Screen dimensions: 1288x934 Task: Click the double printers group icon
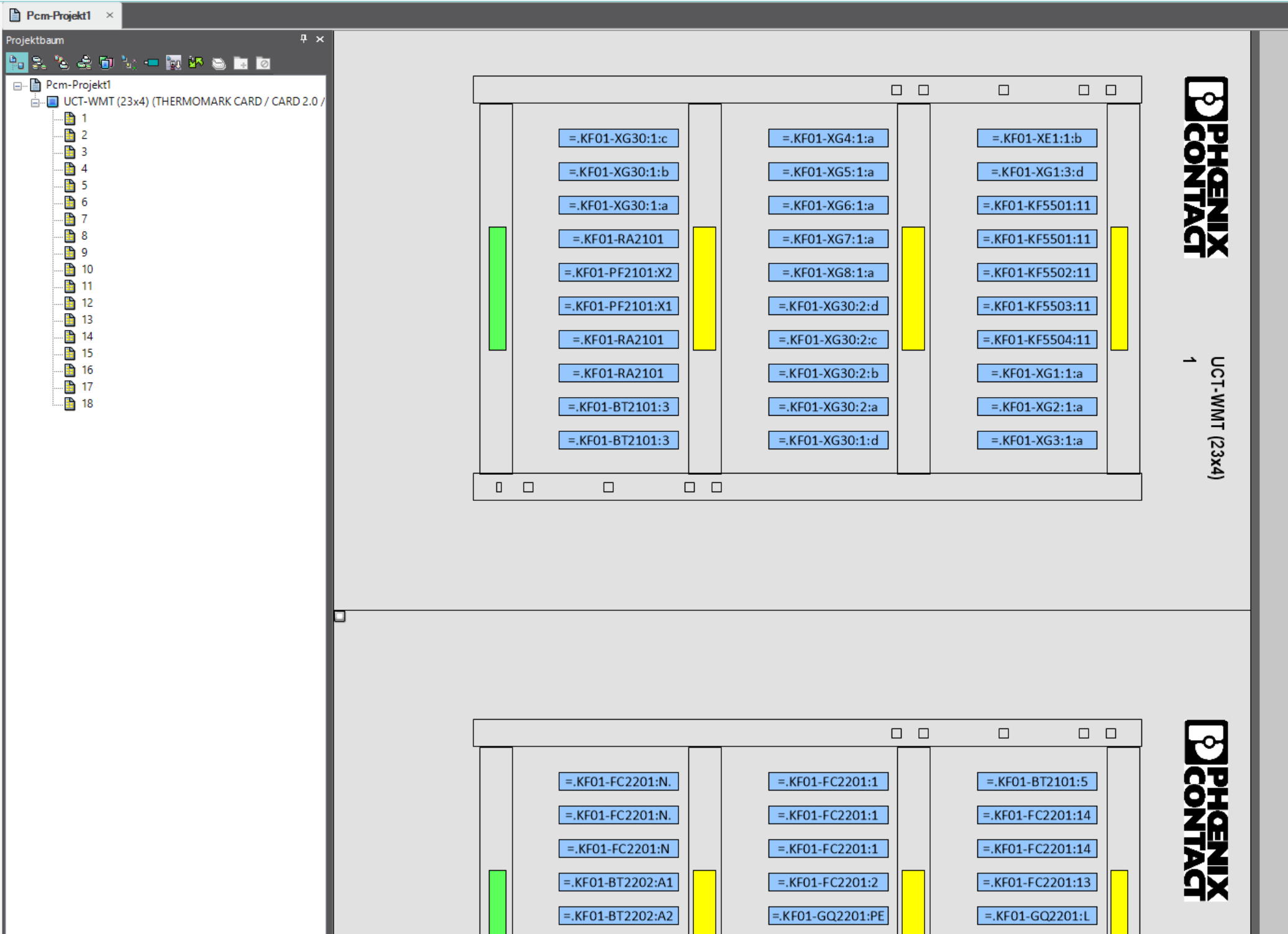[x=84, y=63]
